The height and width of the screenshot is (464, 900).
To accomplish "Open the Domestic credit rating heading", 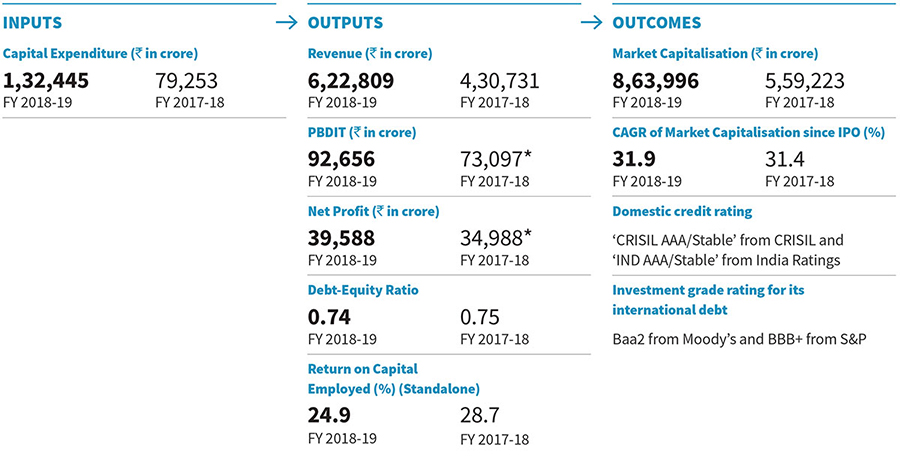I will [682, 211].
